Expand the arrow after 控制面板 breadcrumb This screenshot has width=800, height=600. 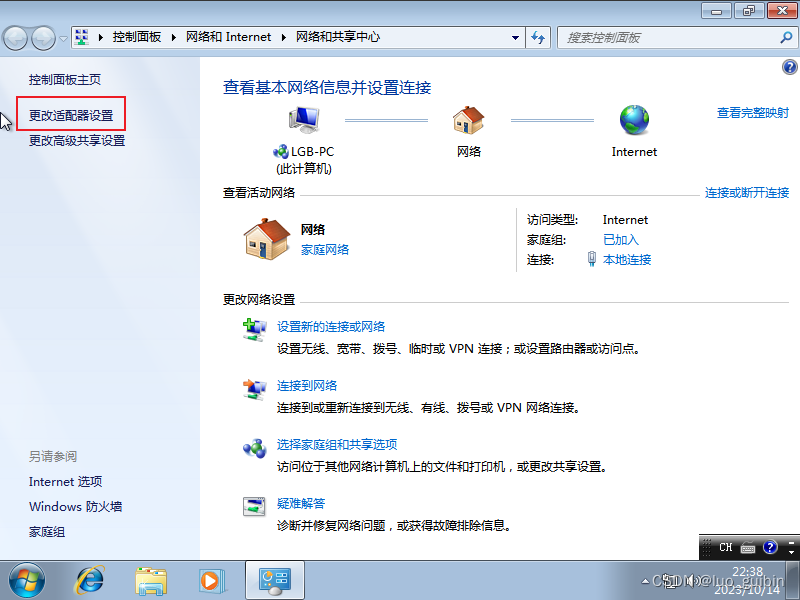[174, 37]
